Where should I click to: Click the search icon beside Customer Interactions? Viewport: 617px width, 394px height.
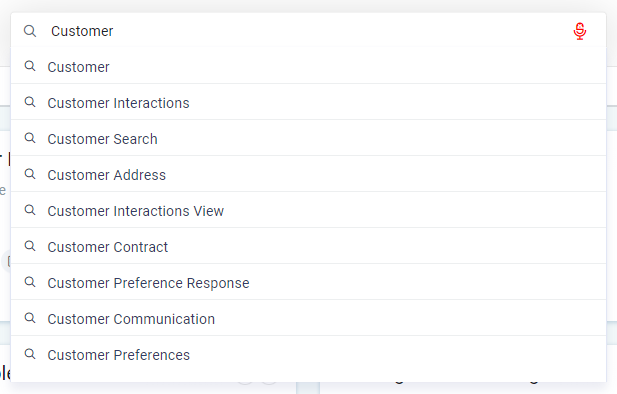pyautogui.click(x=30, y=102)
